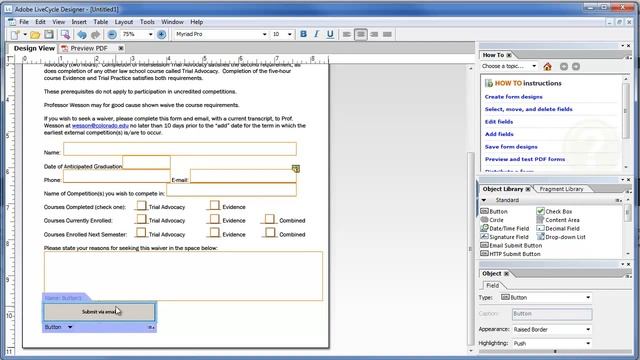Select Button object in Object Library
Image resolution: width=640 pixels, height=360 pixels.
pyautogui.click(x=494, y=211)
